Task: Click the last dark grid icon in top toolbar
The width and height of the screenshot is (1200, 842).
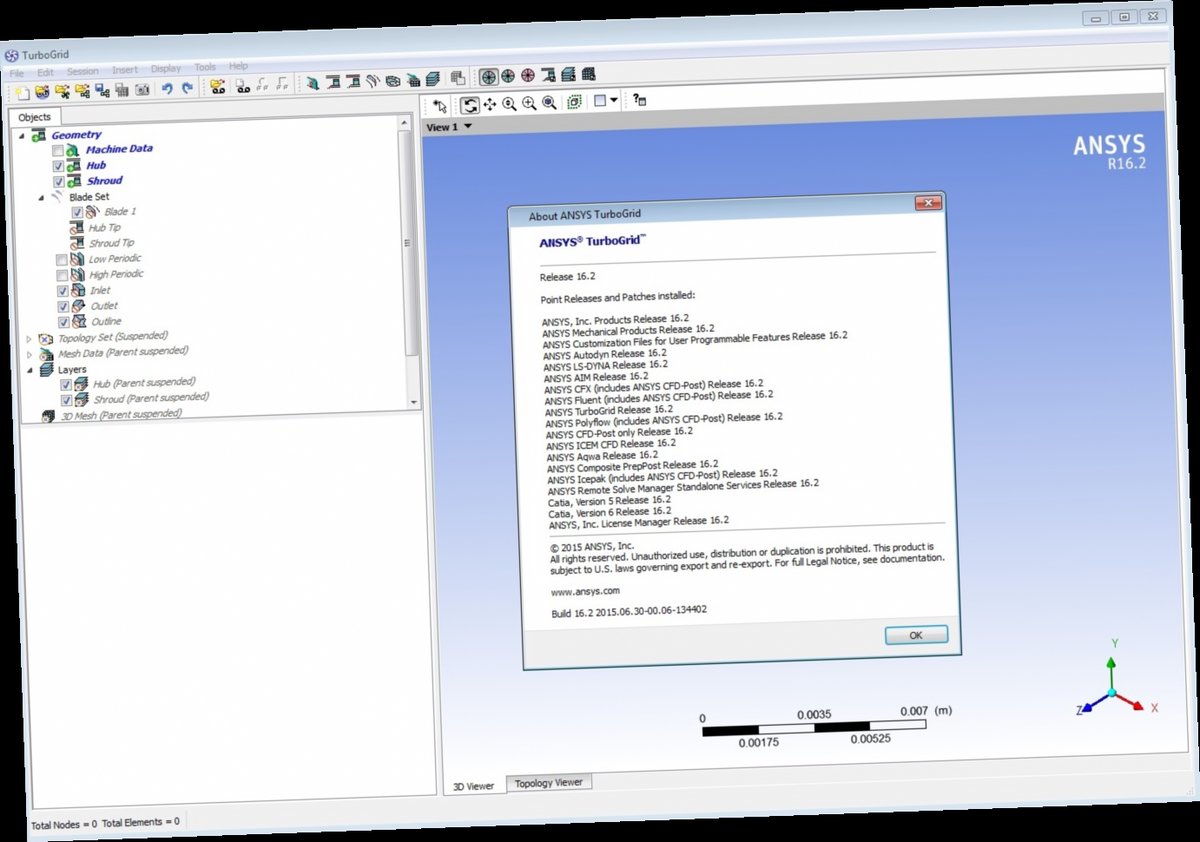Action: 588,74
